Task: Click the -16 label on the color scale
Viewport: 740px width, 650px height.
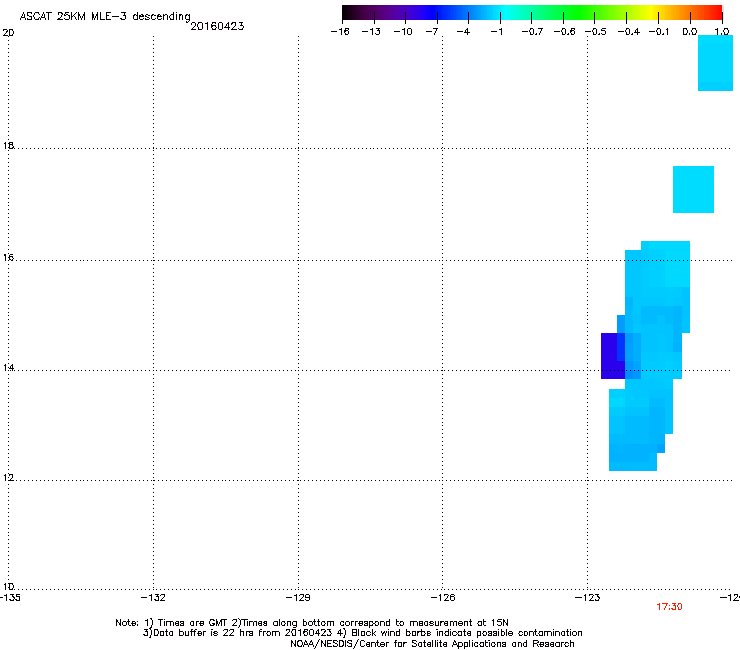Action: point(340,32)
